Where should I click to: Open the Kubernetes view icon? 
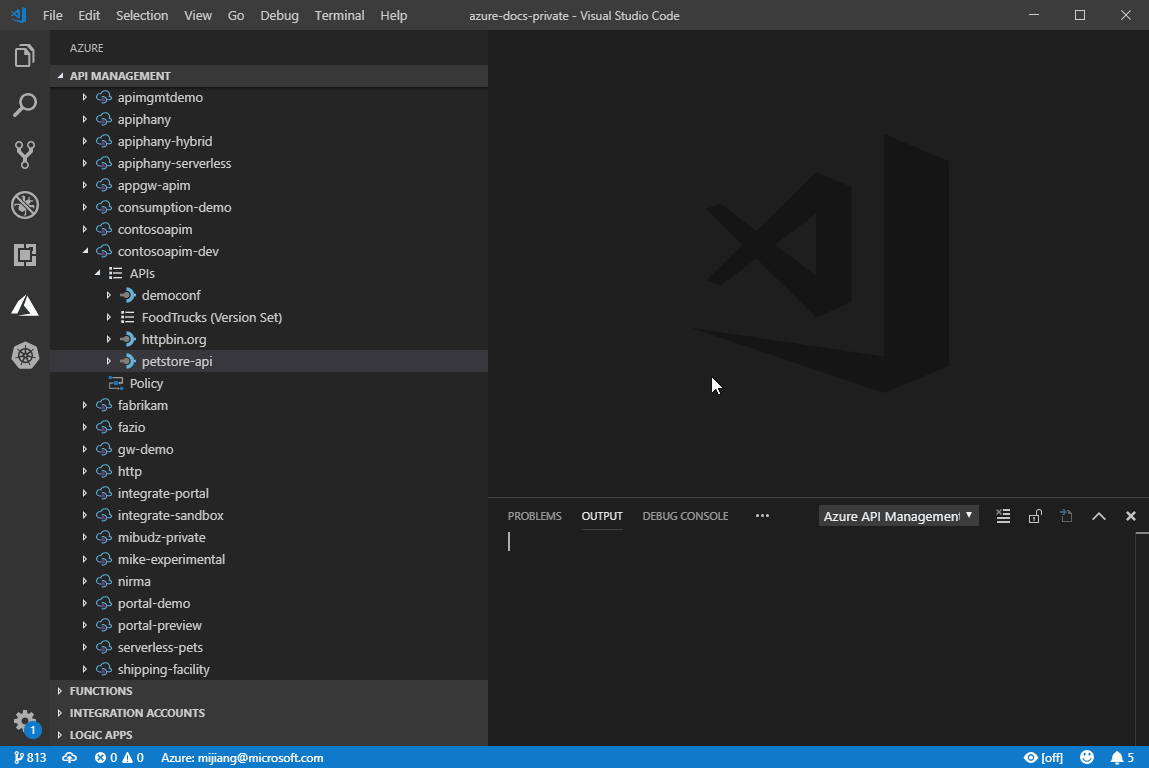(25, 355)
